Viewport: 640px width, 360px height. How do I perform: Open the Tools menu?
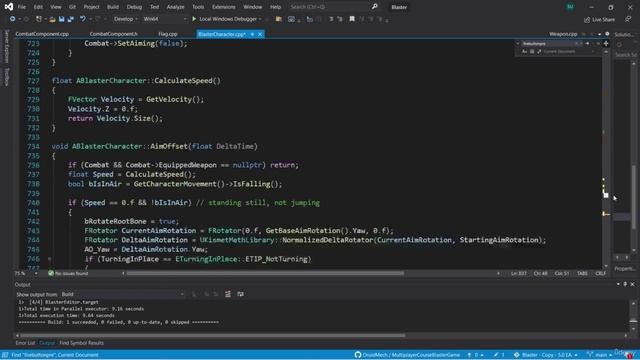click(x=198, y=7)
